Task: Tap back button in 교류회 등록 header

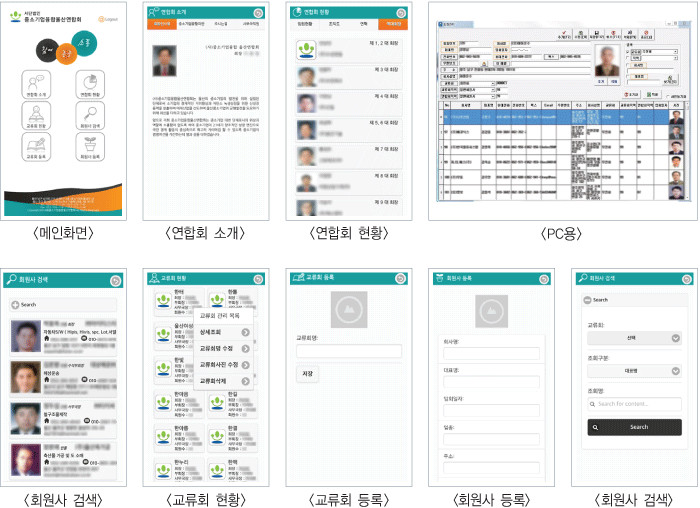Action: point(400,279)
